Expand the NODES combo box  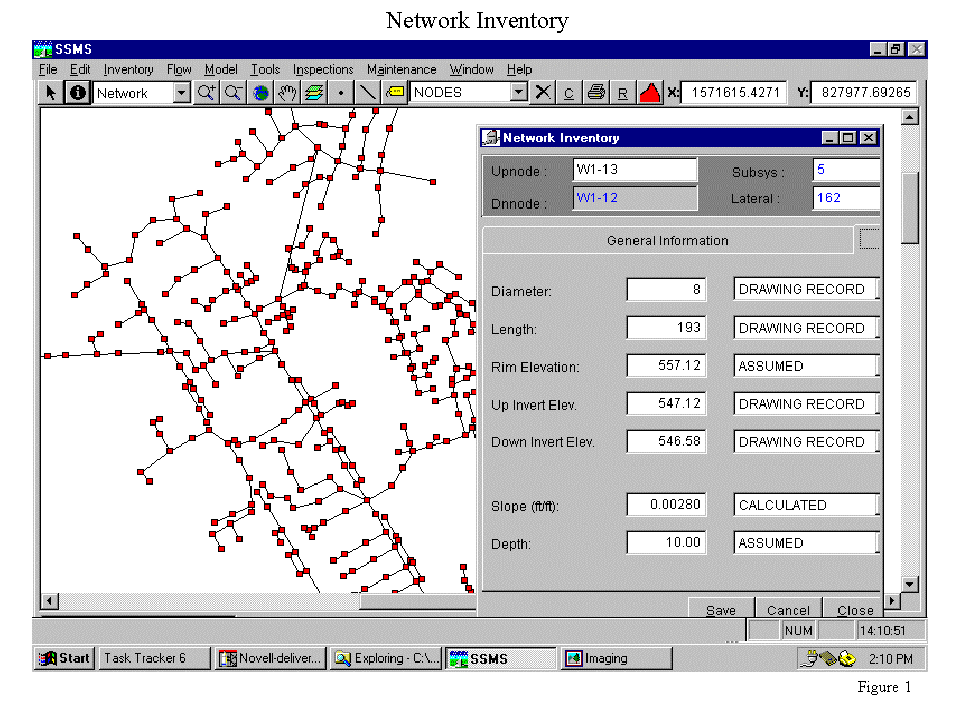[x=518, y=93]
